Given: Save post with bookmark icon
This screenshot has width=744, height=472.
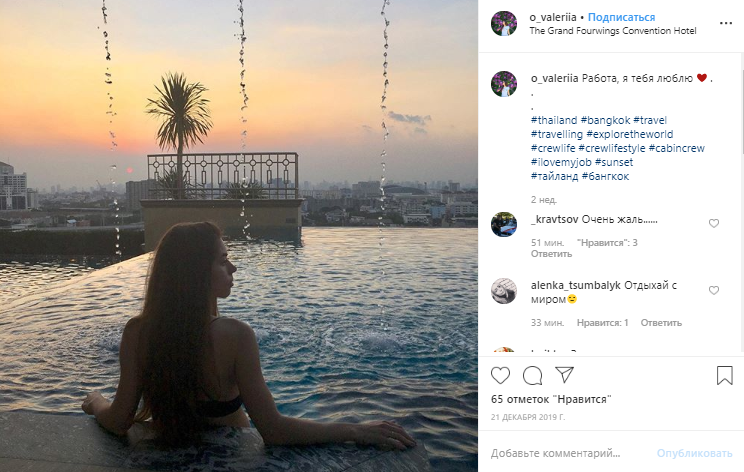Looking at the screenshot, I should click(x=725, y=376).
